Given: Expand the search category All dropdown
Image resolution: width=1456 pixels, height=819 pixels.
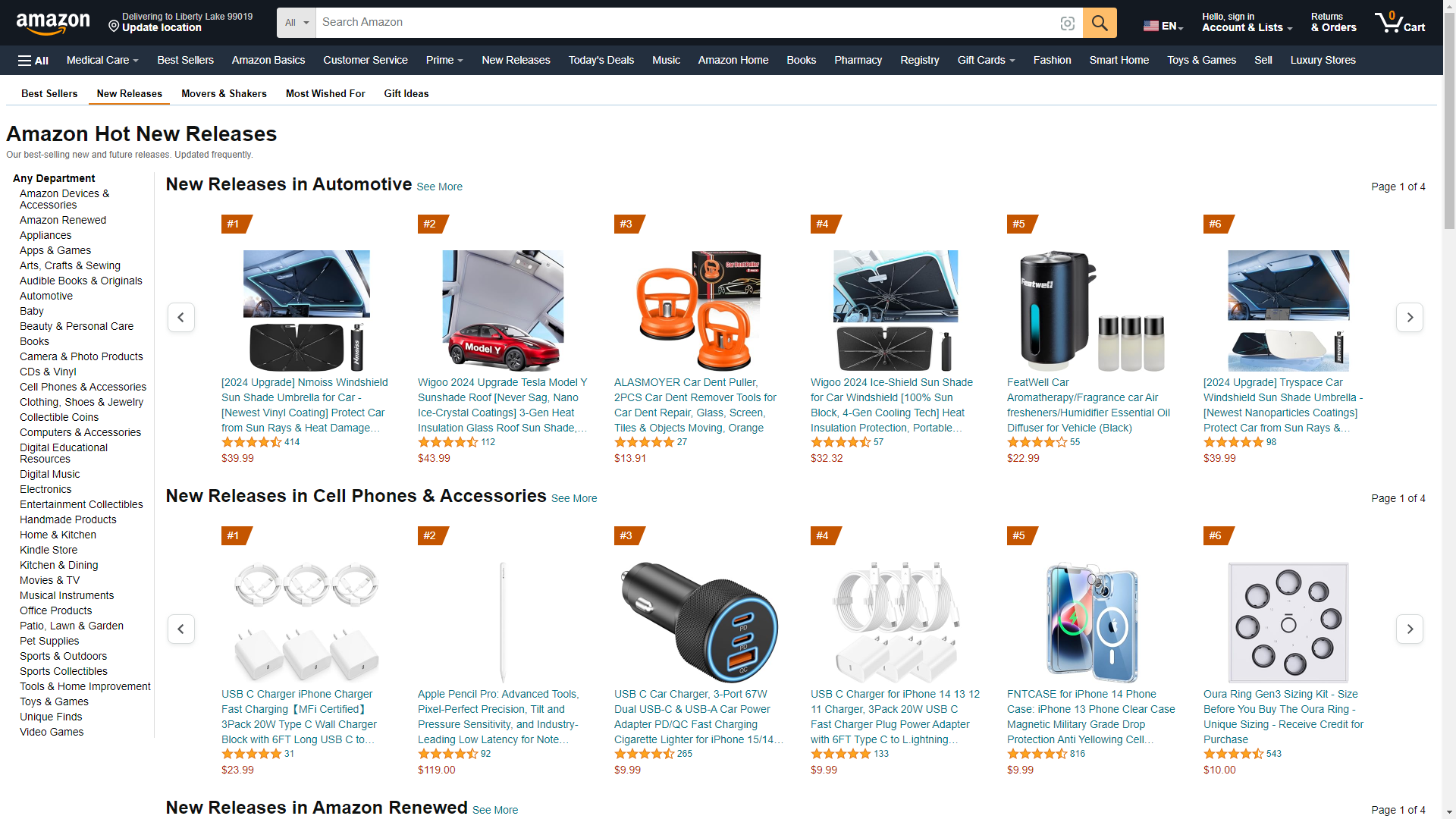Looking at the screenshot, I should tap(297, 23).
